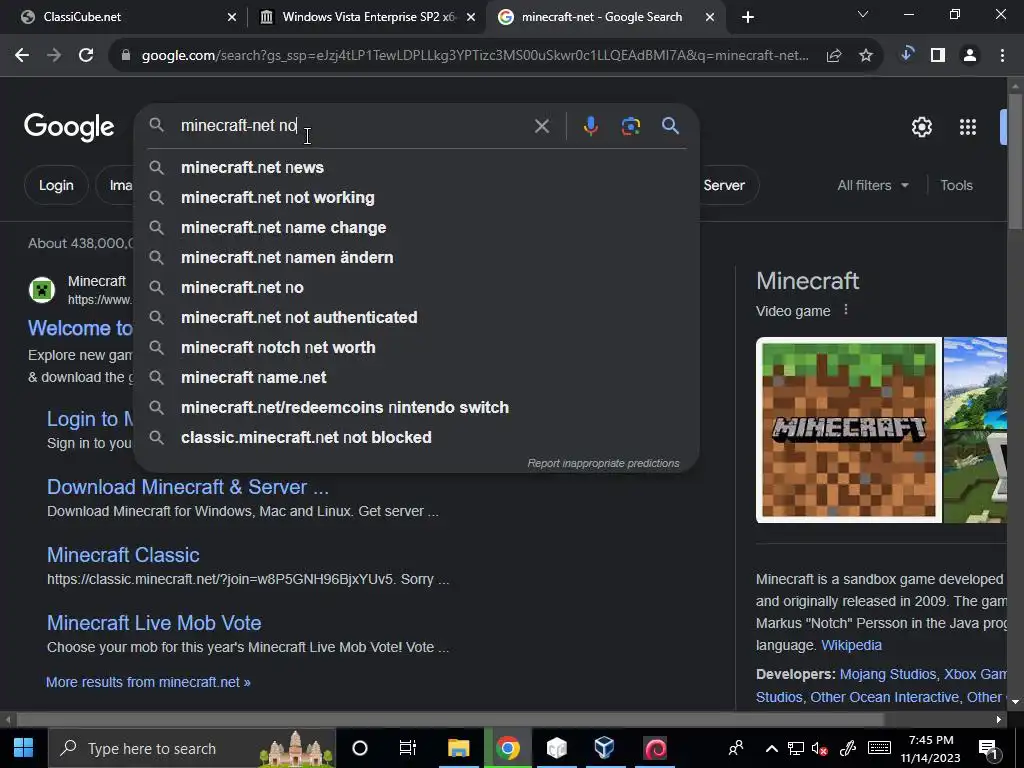The image size is (1024, 768).
Task: Expand the All filters dropdown
Action: [x=872, y=185]
